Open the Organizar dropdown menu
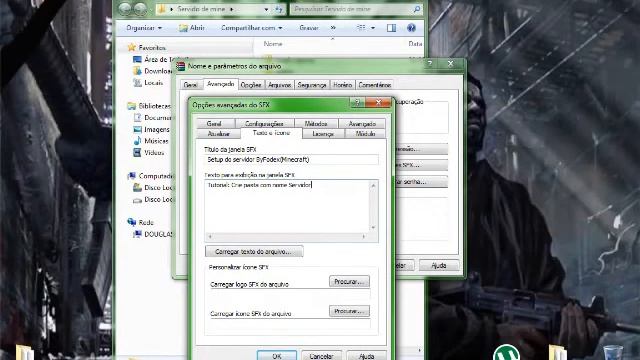Viewport: 640px width, 360px height. pyautogui.click(x=144, y=28)
